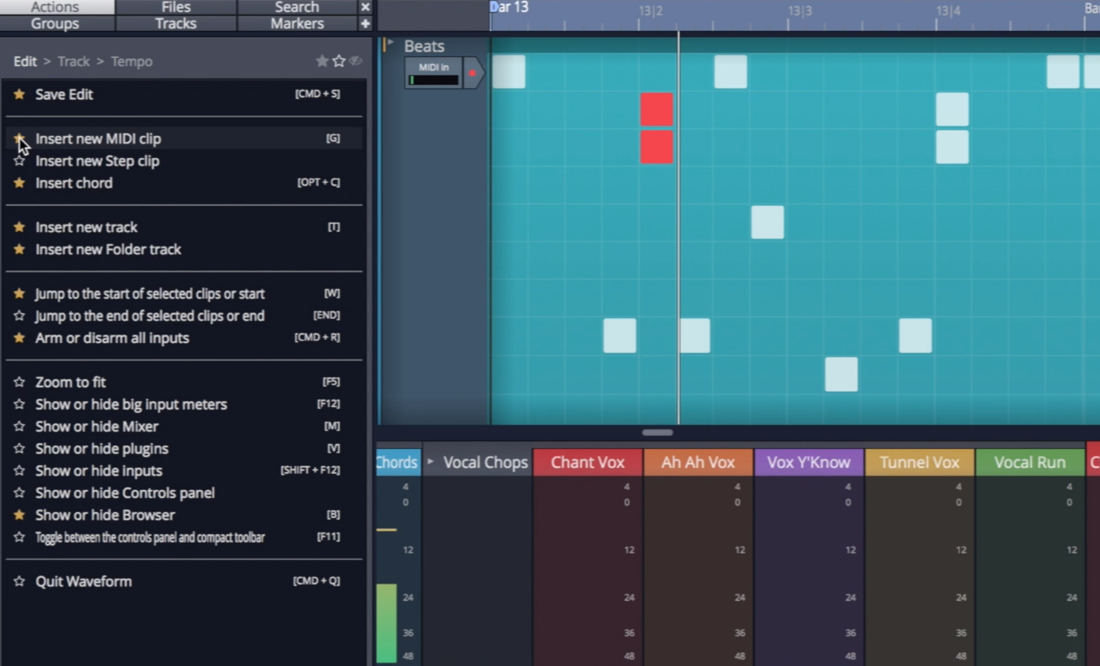Click Edit in the breadcrumb path
Screen dimensions: 1100x666
coord(25,61)
